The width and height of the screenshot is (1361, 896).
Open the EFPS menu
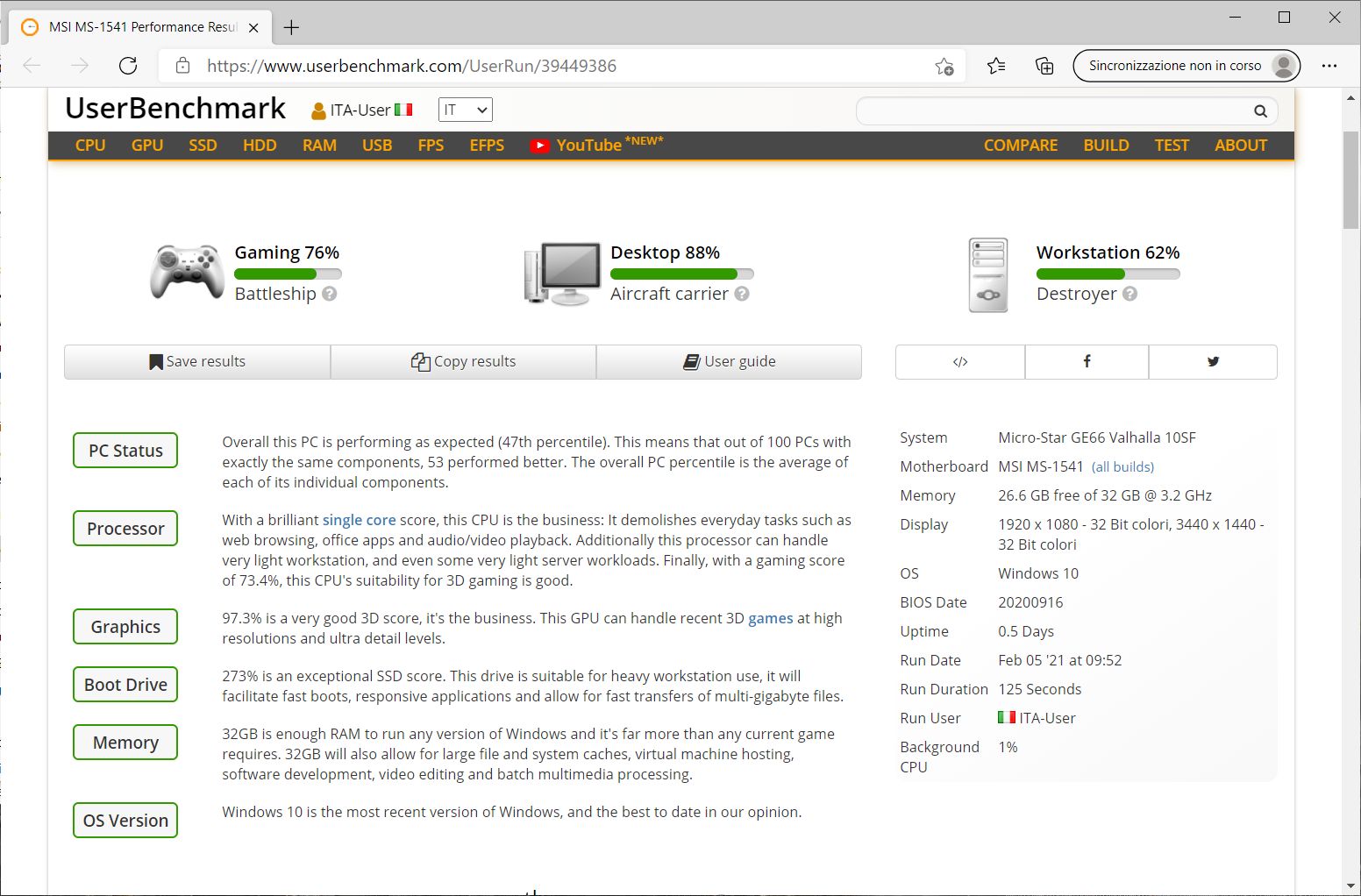[x=487, y=146]
